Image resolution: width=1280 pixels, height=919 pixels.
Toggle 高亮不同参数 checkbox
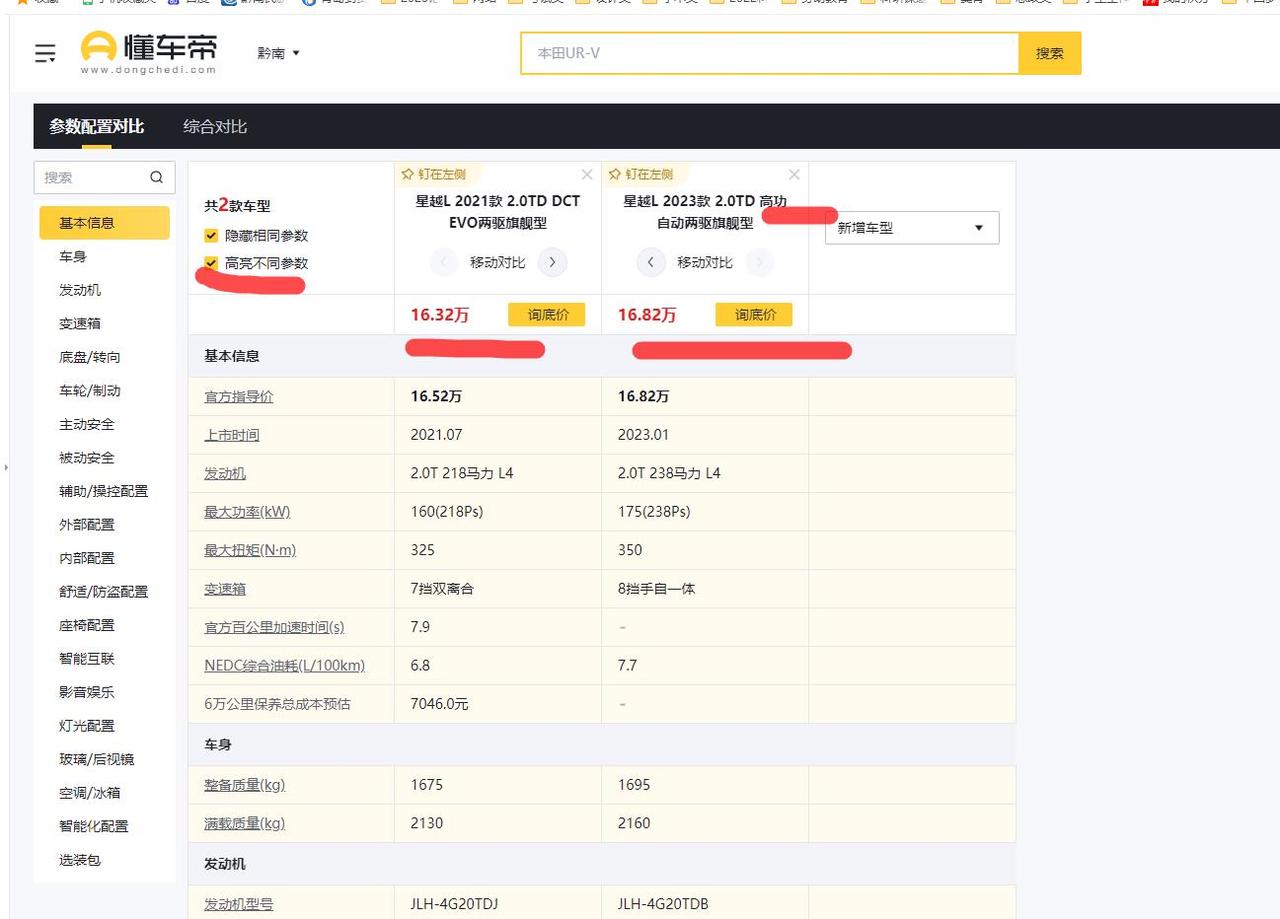(x=211, y=263)
